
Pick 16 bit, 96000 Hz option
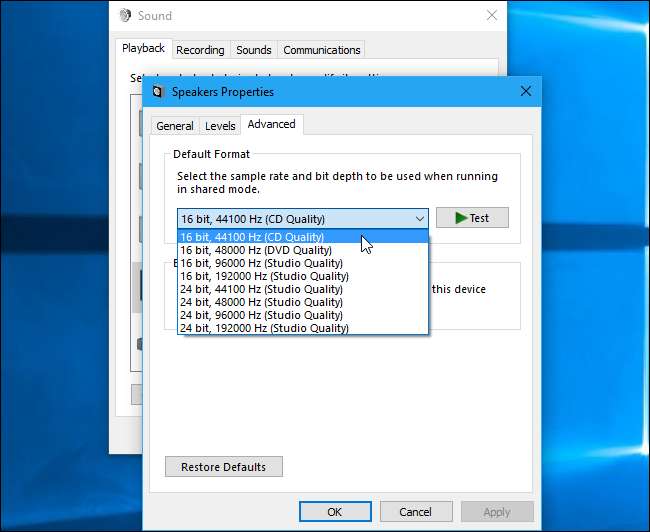point(265,263)
